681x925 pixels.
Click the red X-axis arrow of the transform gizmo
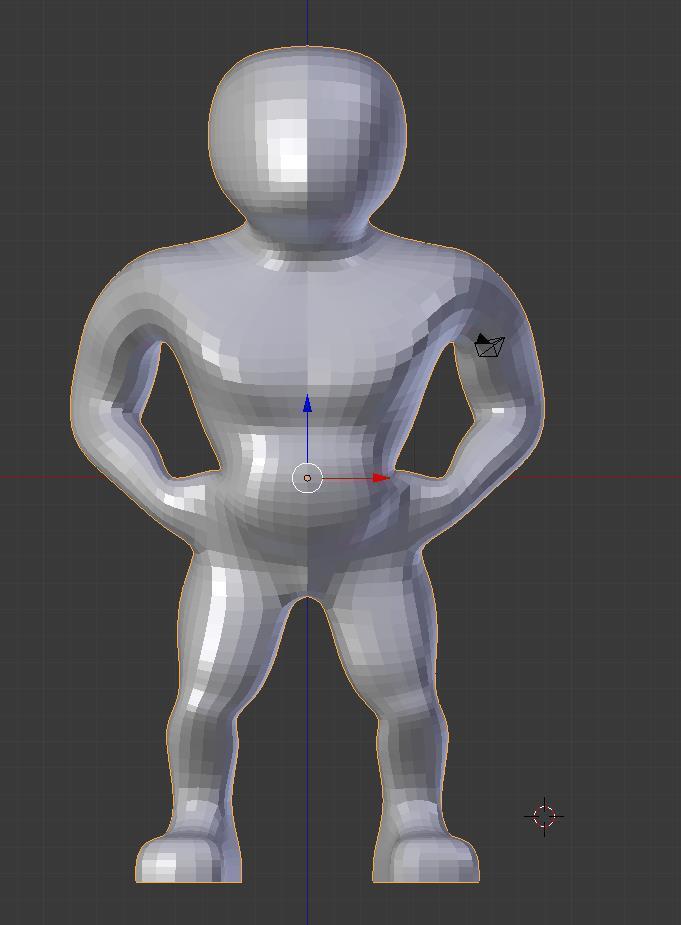click(381, 478)
